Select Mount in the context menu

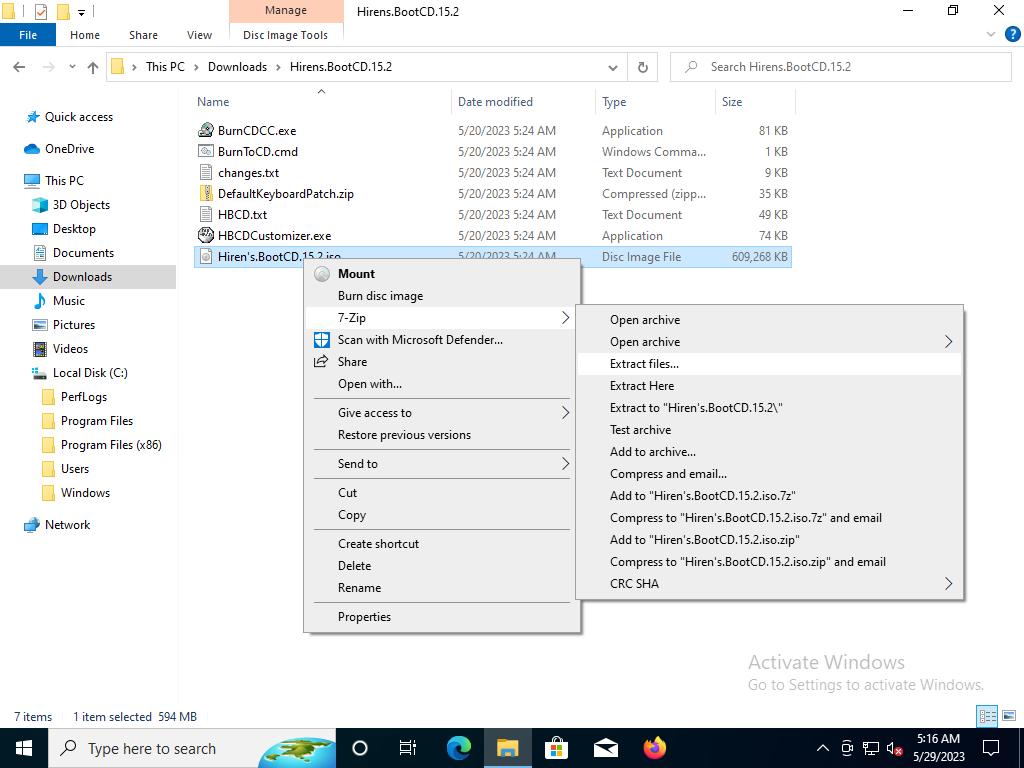(x=356, y=274)
